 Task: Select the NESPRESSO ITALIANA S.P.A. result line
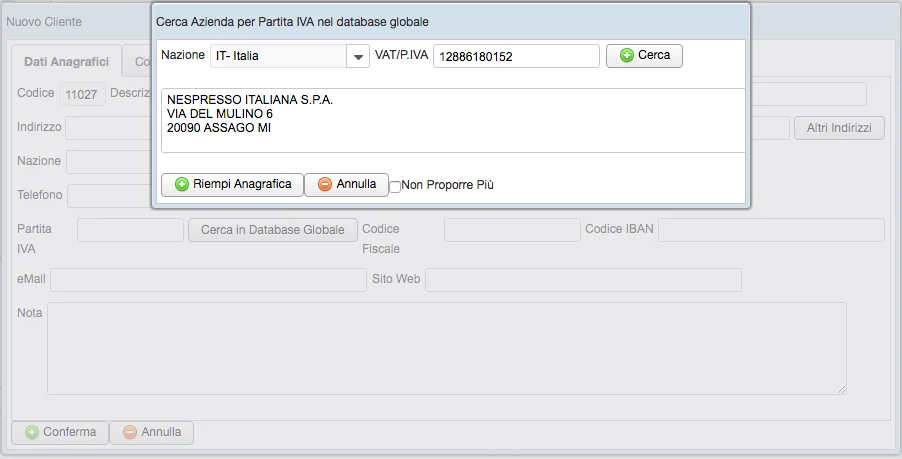tap(250, 100)
